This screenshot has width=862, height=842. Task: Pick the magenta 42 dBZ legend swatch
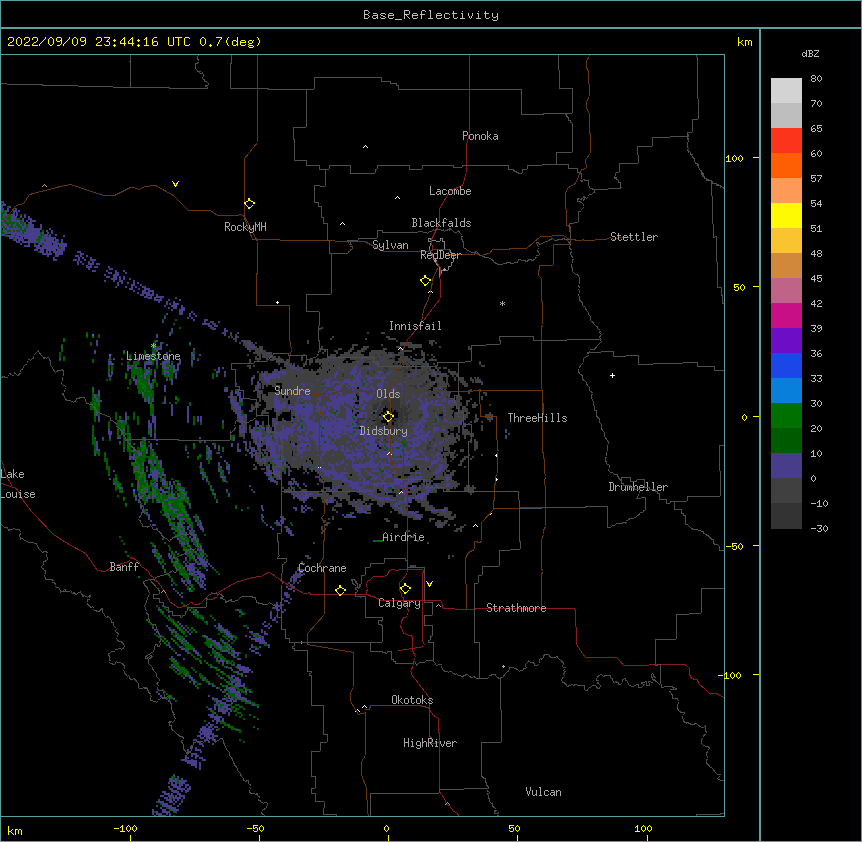(x=786, y=315)
